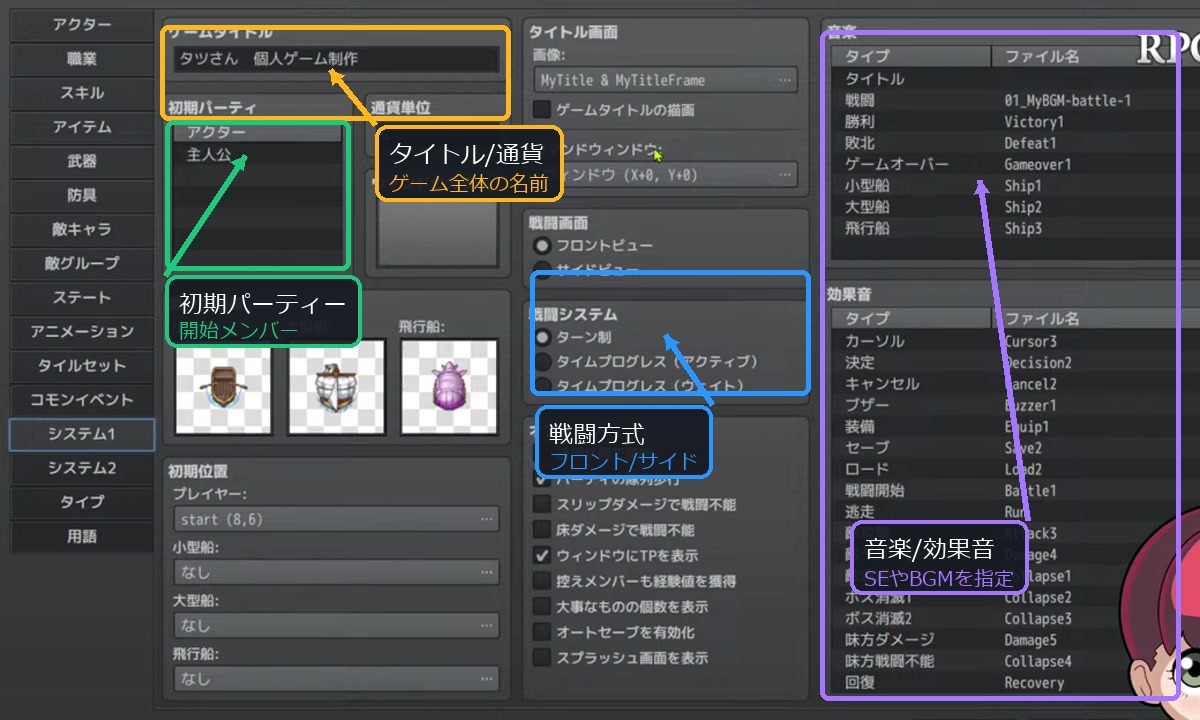Open the 武器 tab
1200x720 pixels.
[82, 161]
